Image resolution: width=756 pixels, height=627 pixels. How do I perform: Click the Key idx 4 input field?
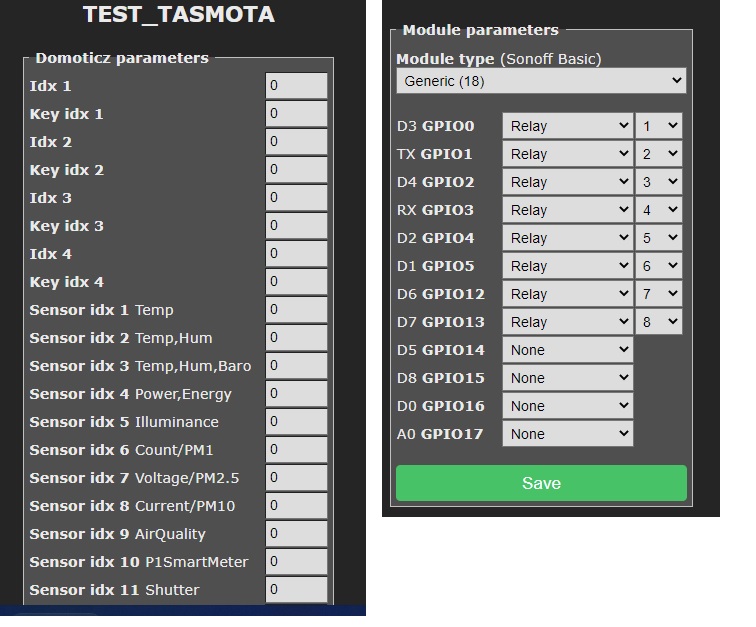point(296,282)
